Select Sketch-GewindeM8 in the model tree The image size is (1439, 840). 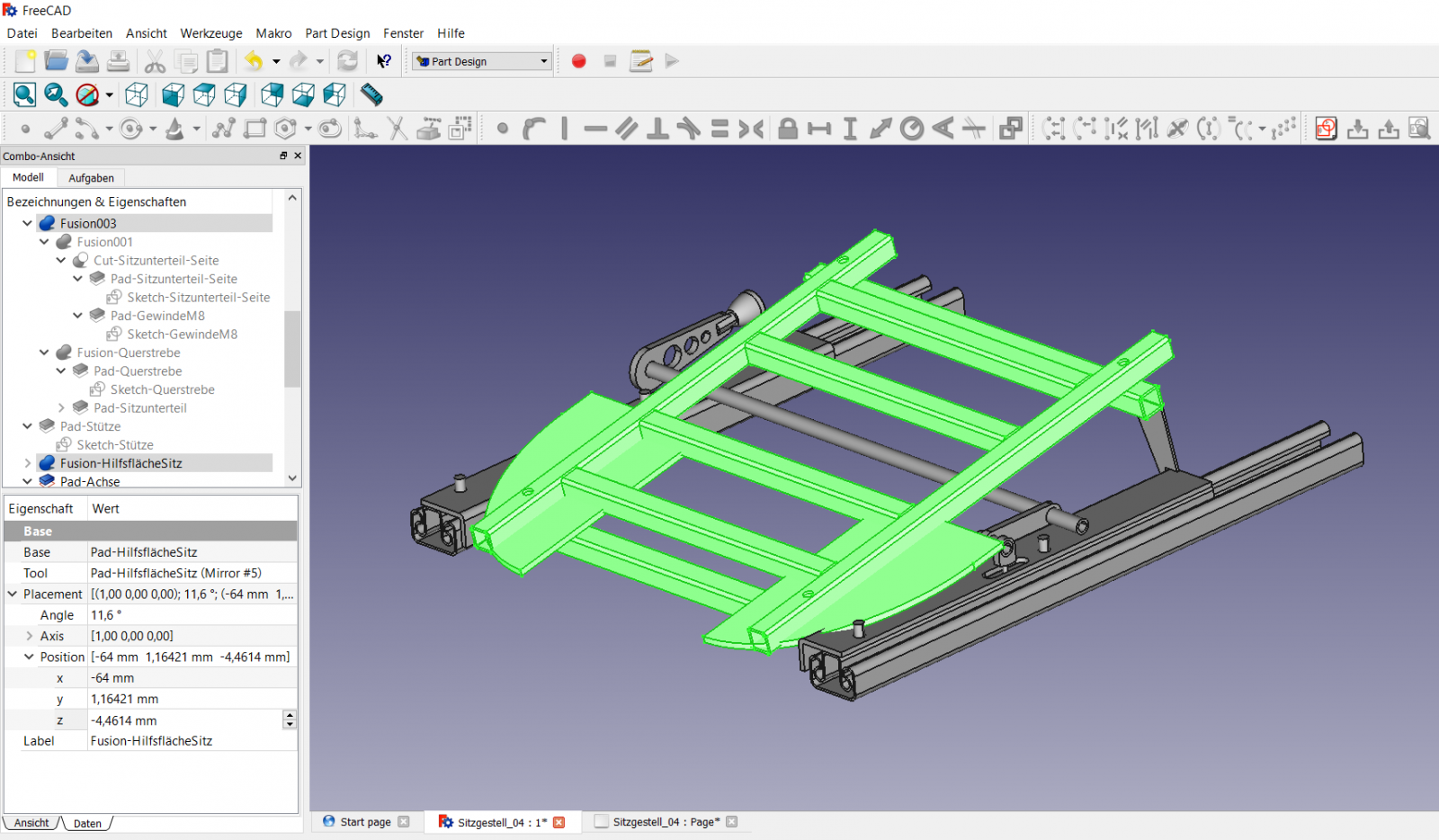183,335
